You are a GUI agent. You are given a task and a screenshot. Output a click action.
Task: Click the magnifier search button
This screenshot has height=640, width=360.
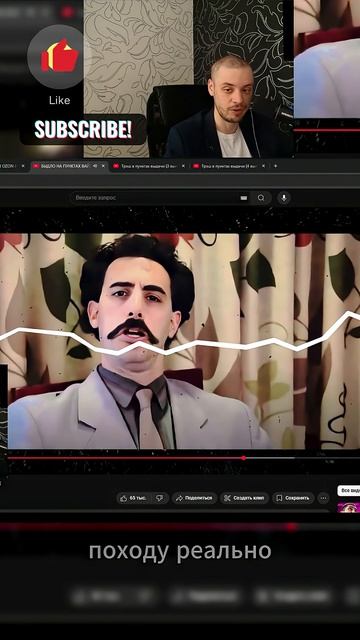pyautogui.click(x=261, y=198)
